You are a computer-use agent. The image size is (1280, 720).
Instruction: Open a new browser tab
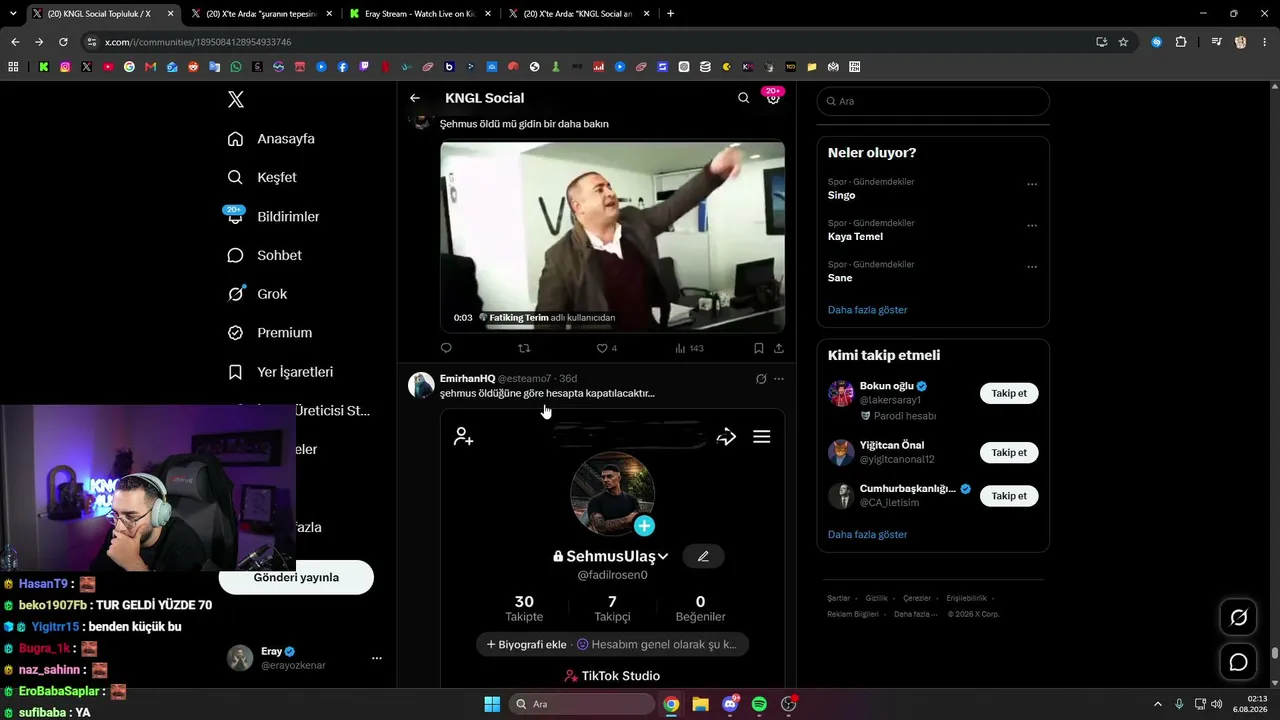pyautogui.click(x=670, y=14)
